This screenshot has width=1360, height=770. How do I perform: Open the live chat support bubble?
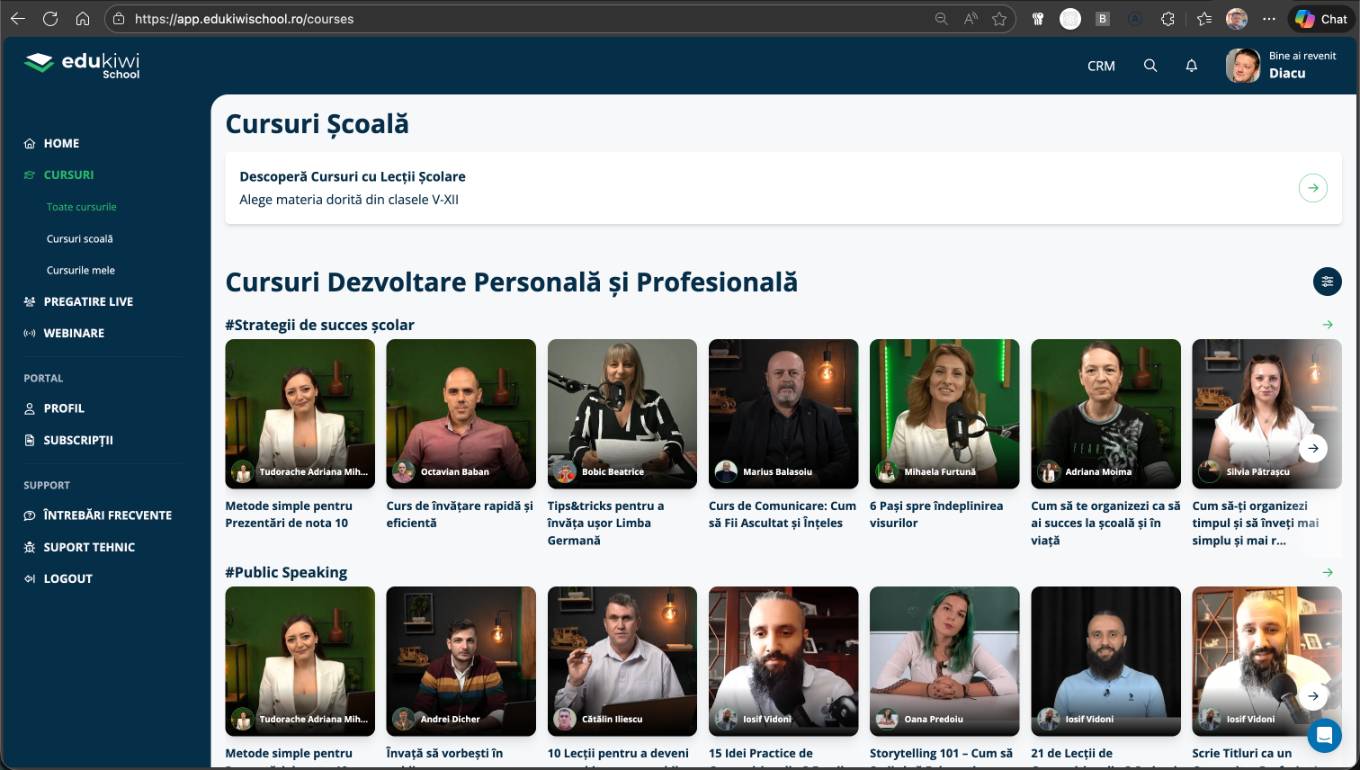coord(1324,735)
